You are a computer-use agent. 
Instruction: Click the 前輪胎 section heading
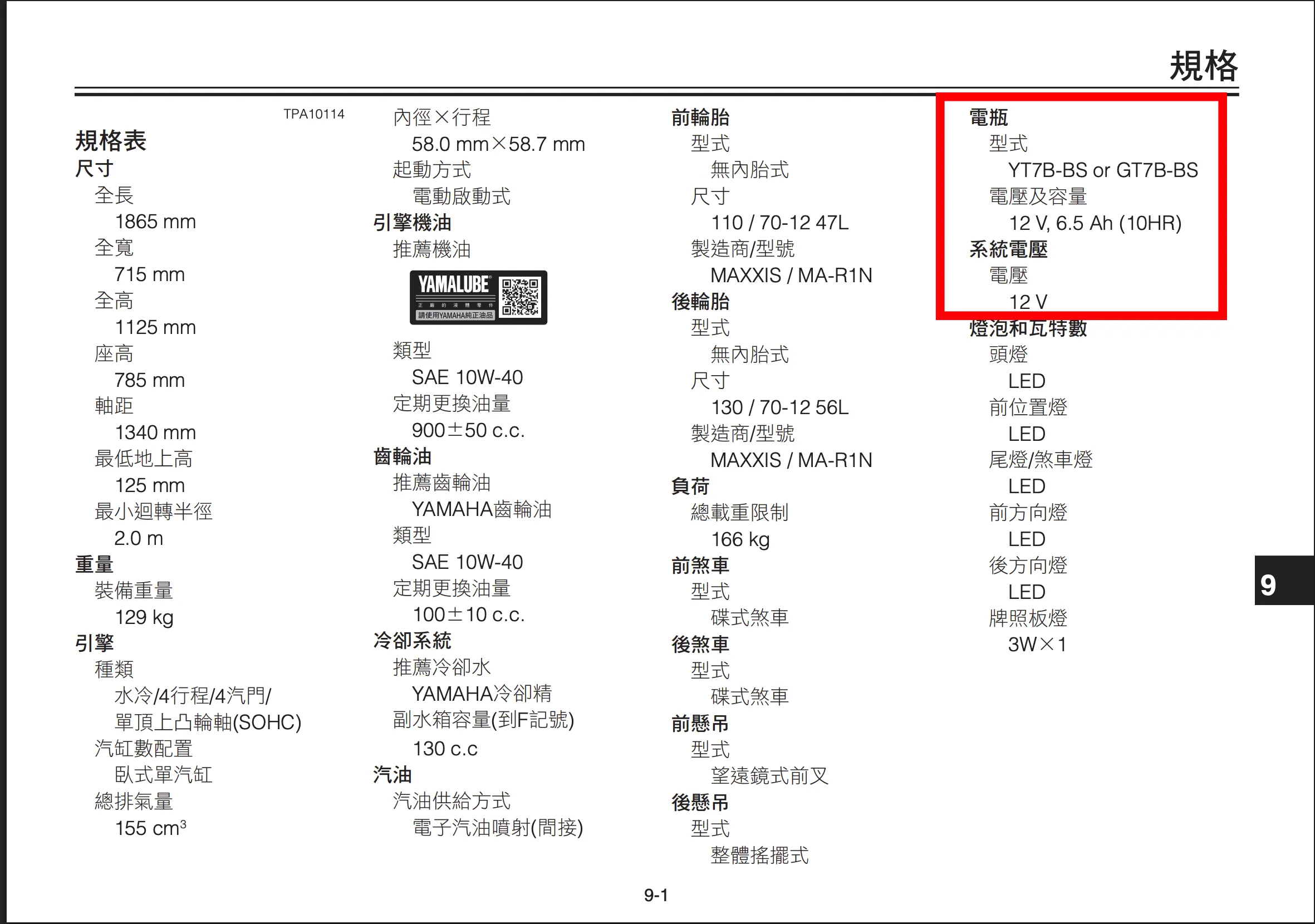click(x=700, y=117)
